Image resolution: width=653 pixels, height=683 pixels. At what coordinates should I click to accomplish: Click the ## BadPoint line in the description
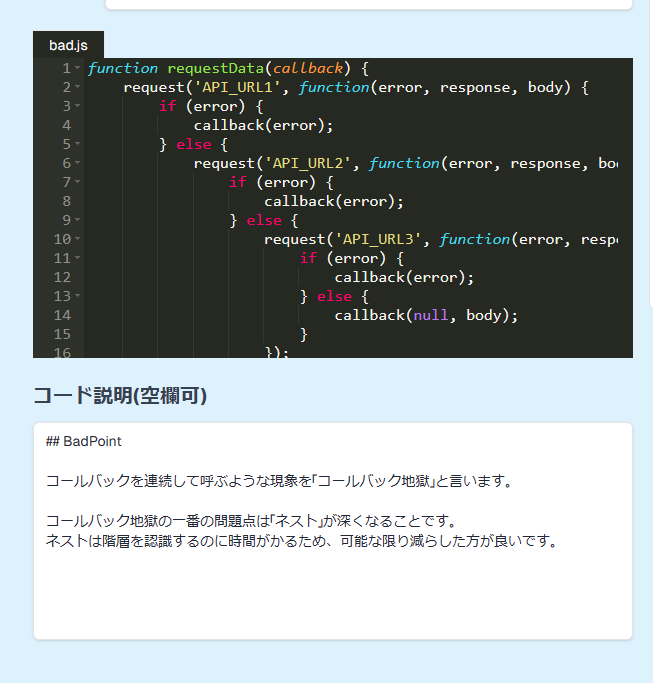coord(84,441)
